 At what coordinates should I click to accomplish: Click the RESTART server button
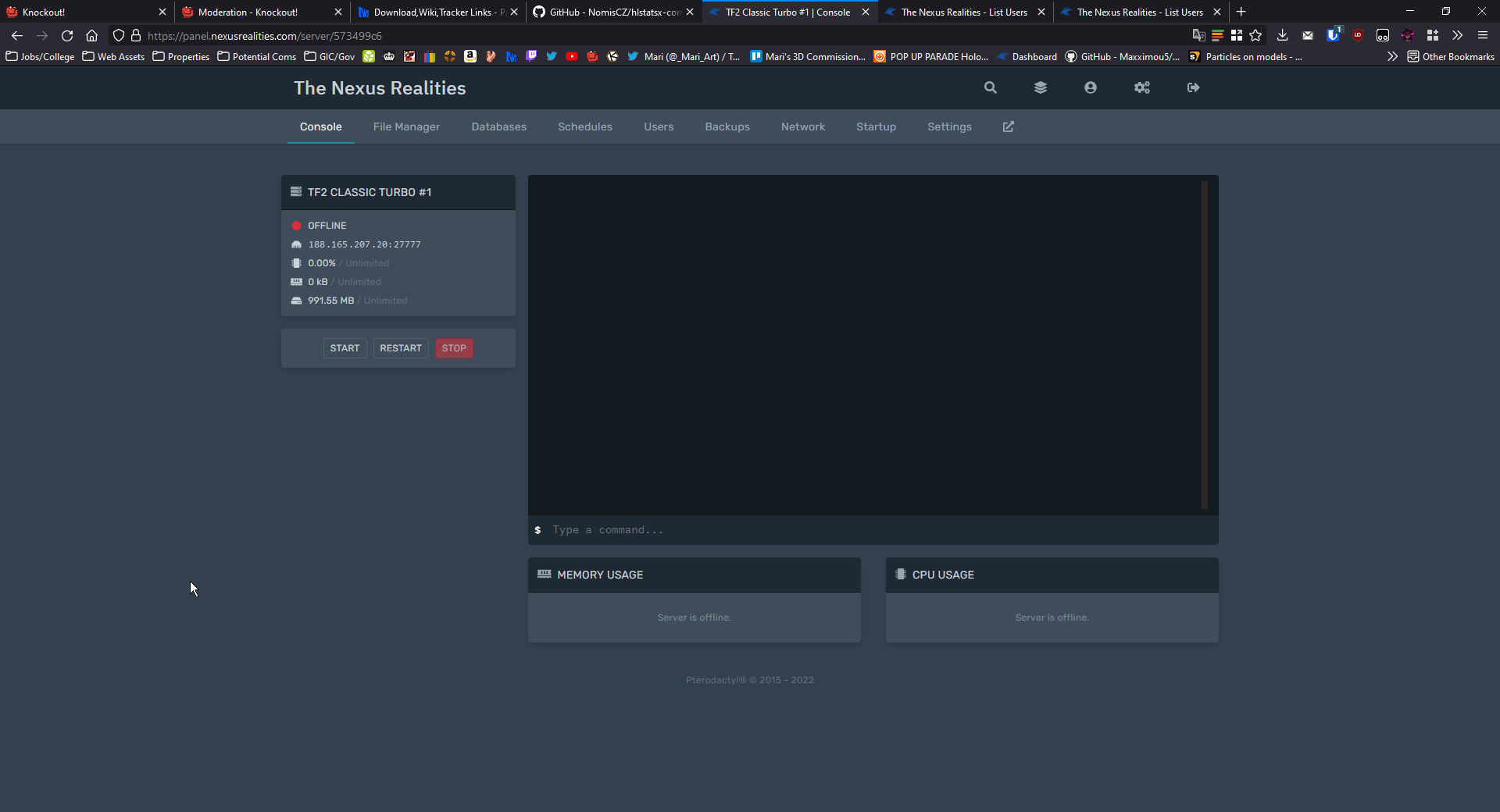[x=401, y=348]
